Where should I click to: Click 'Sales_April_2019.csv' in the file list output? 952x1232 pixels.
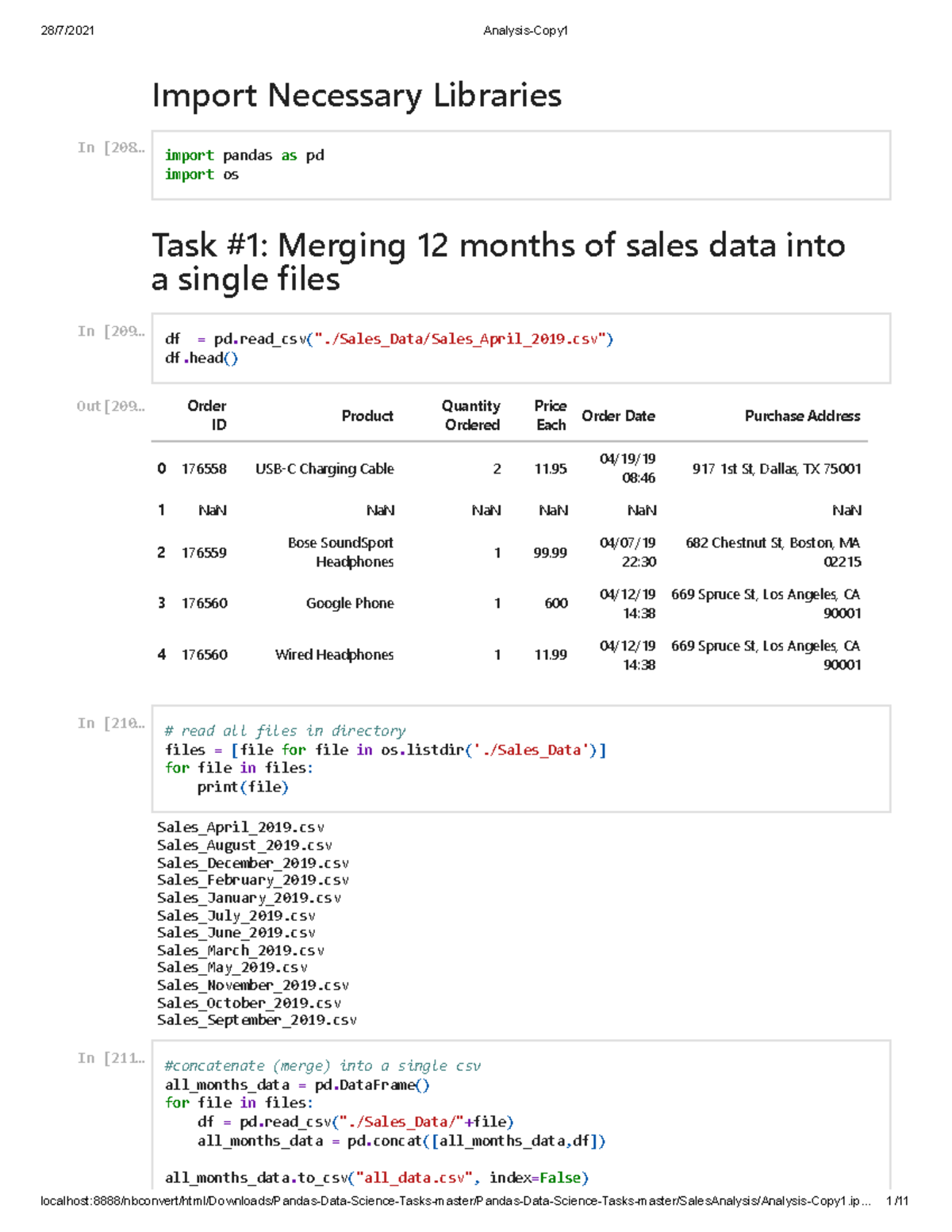click(240, 827)
